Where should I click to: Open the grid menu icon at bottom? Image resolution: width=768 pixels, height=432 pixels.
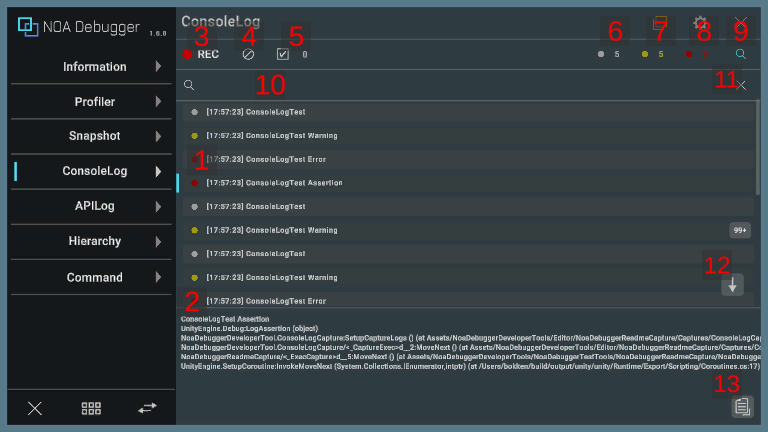91,408
